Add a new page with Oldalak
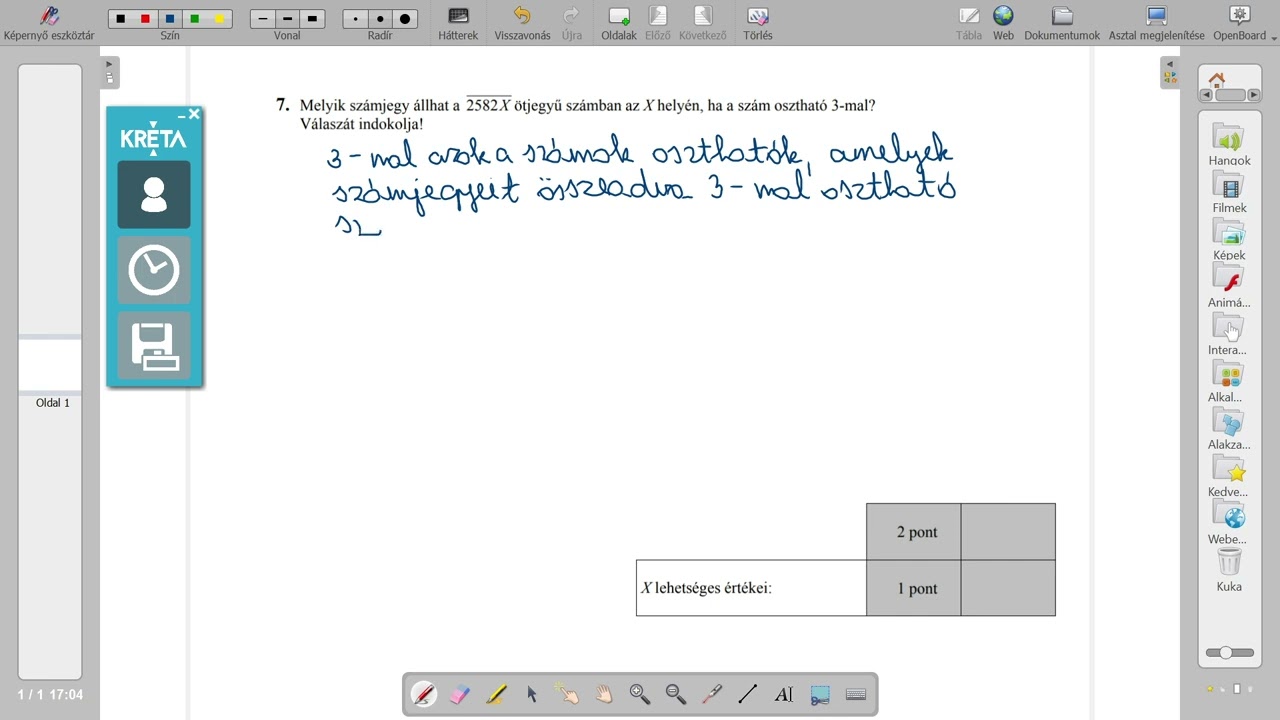Image resolution: width=1280 pixels, height=720 pixels. (619, 23)
